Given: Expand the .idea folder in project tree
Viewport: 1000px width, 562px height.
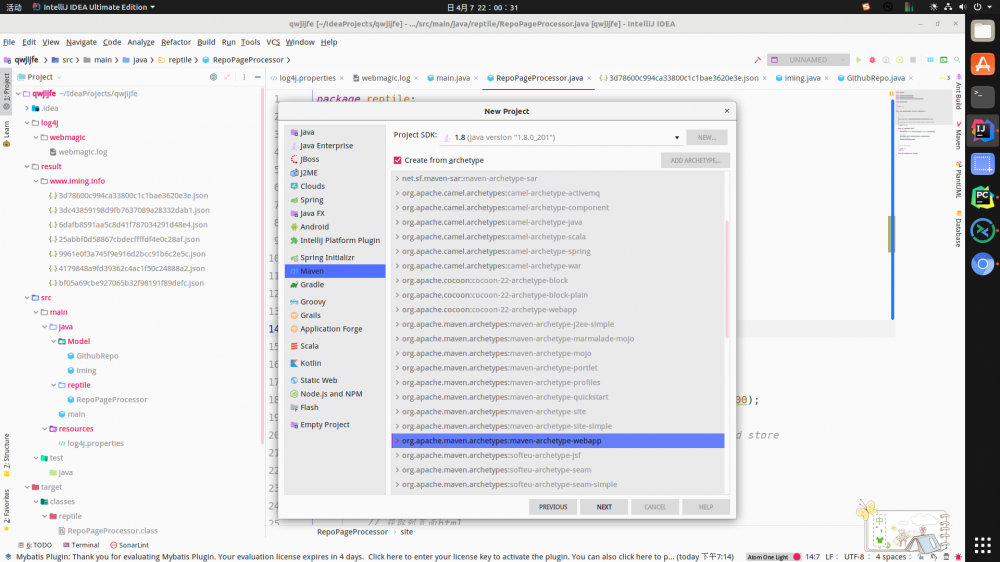Looking at the screenshot, I should (x=27, y=108).
